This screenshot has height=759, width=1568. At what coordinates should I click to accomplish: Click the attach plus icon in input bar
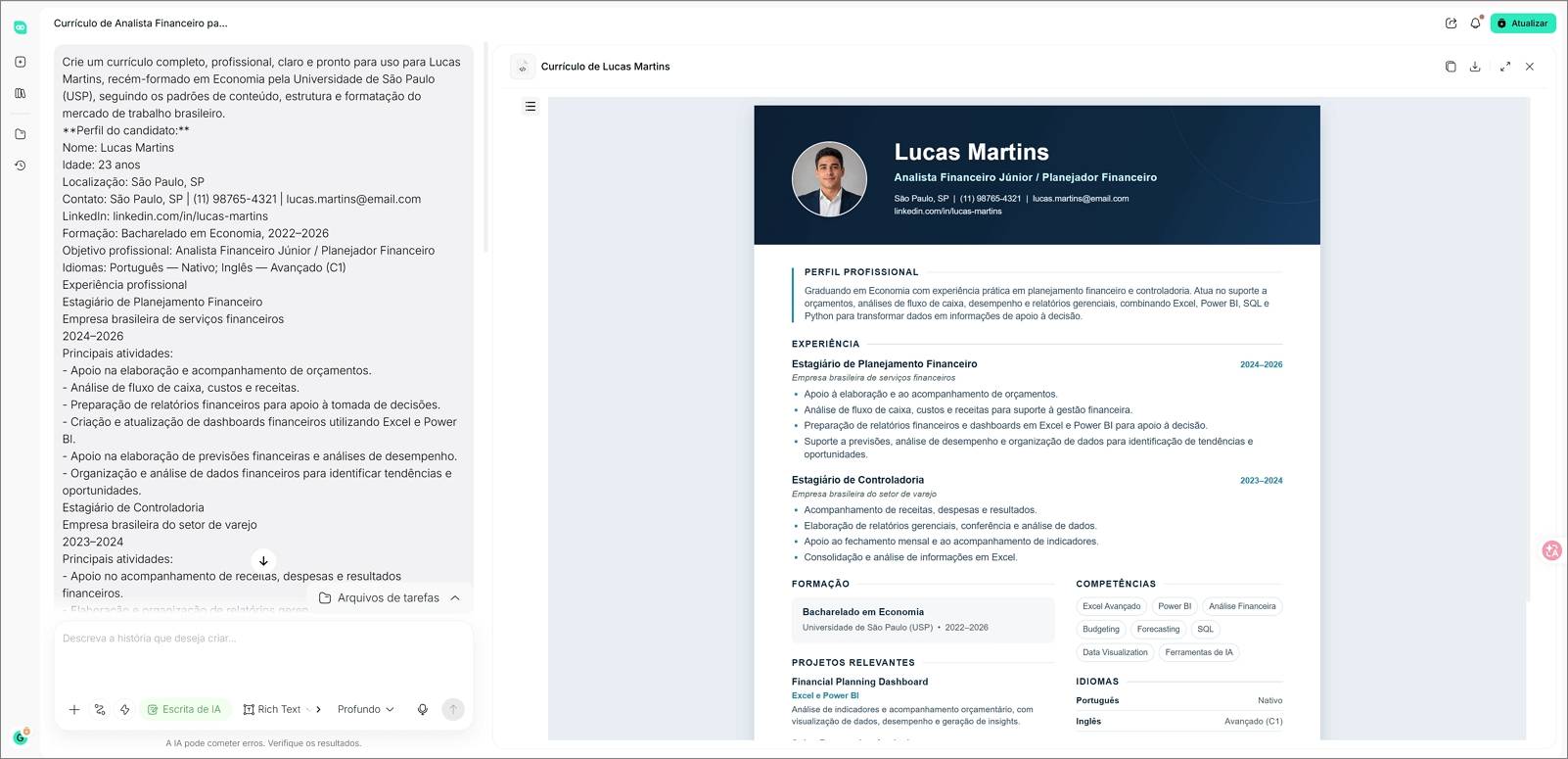[74, 709]
